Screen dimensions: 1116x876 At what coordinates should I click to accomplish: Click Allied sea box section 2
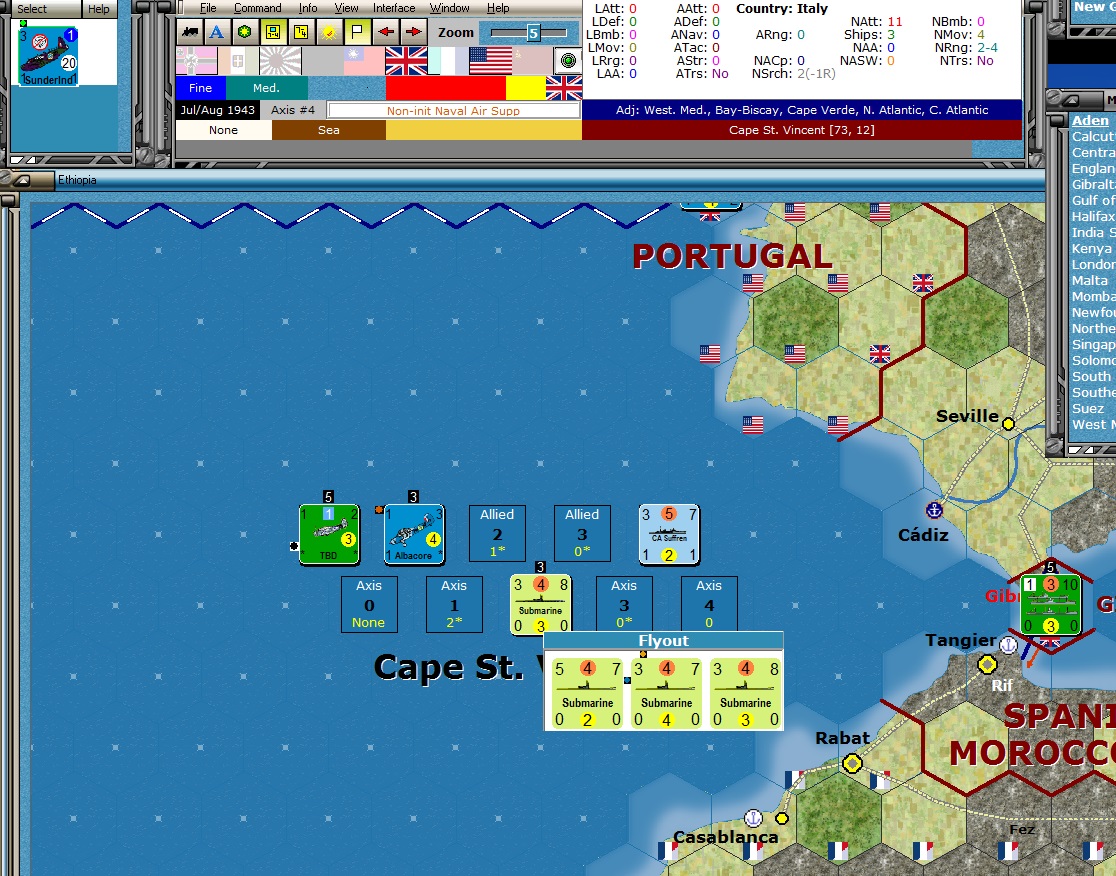[497, 534]
